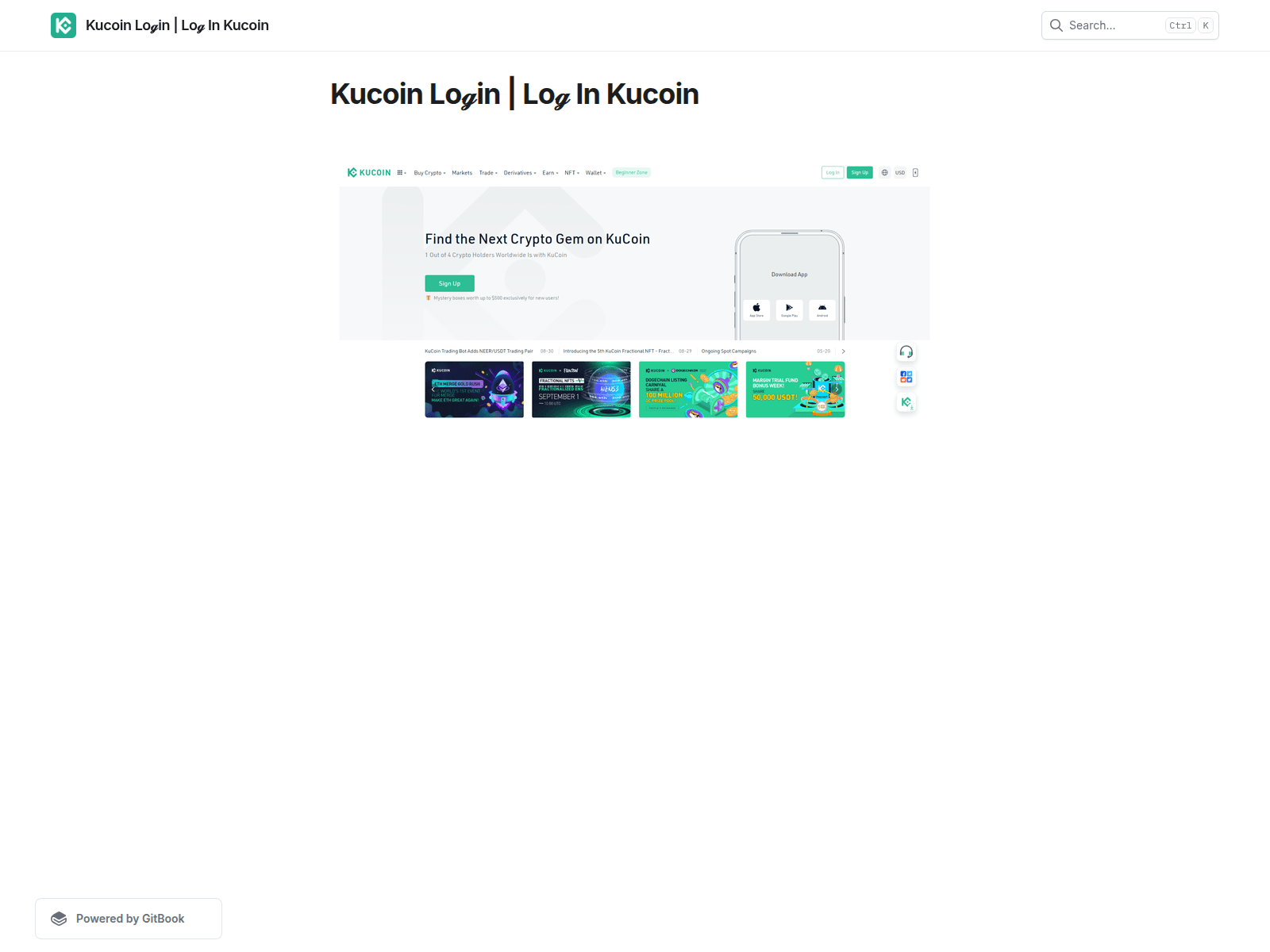Click the Sign Up button under the hero headline
This screenshot has width=1270, height=952.
coord(449,283)
